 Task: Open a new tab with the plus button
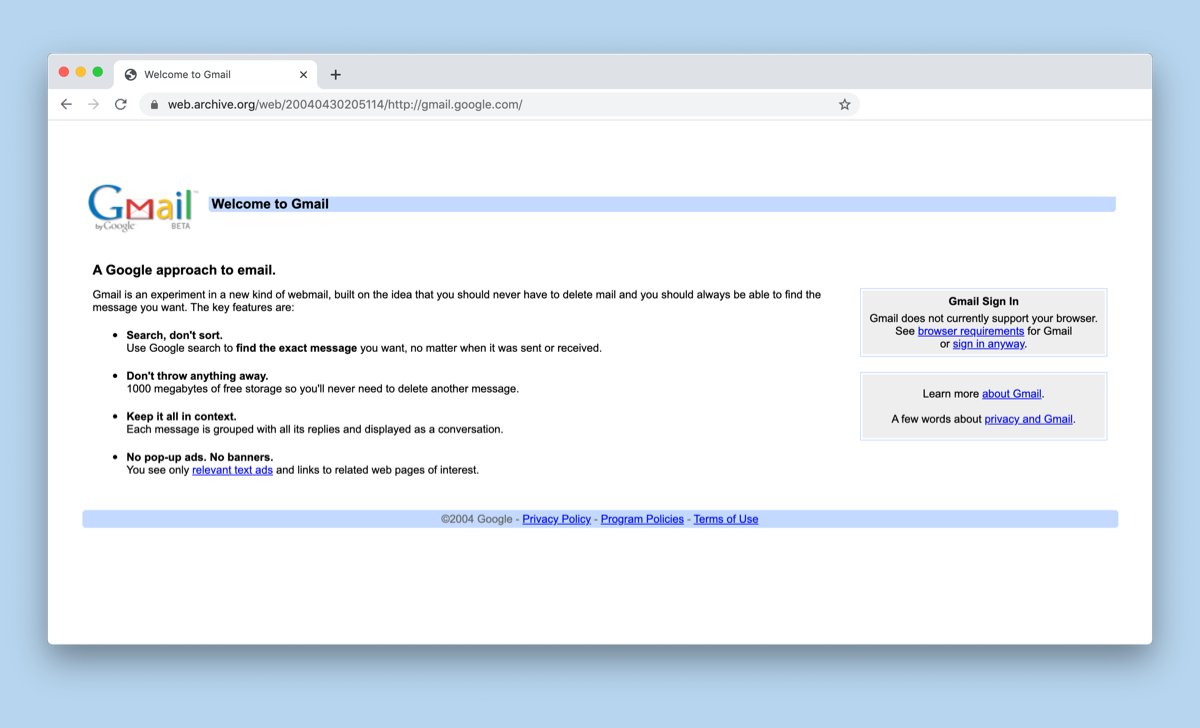pyautogui.click(x=335, y=75)
